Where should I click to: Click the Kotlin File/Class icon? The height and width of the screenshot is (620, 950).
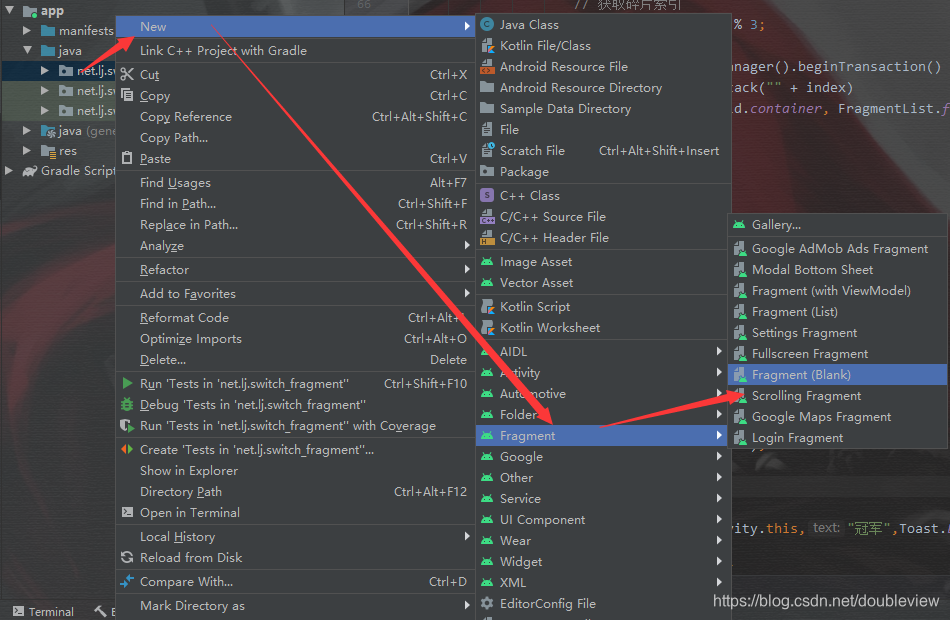coord(487,46)
